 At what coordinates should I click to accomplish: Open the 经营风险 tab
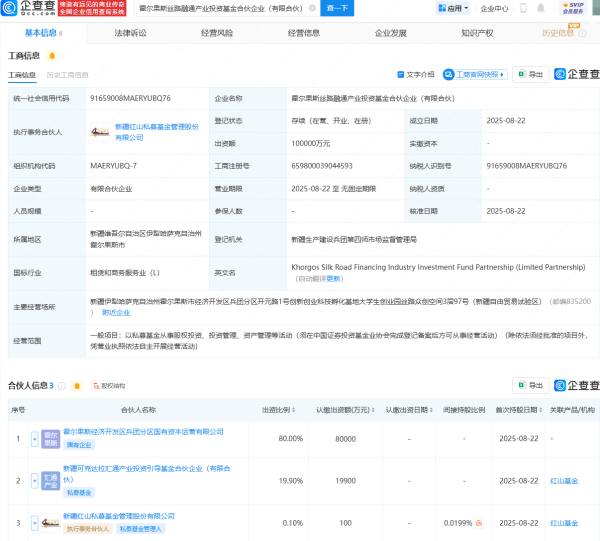coord(217,33)
